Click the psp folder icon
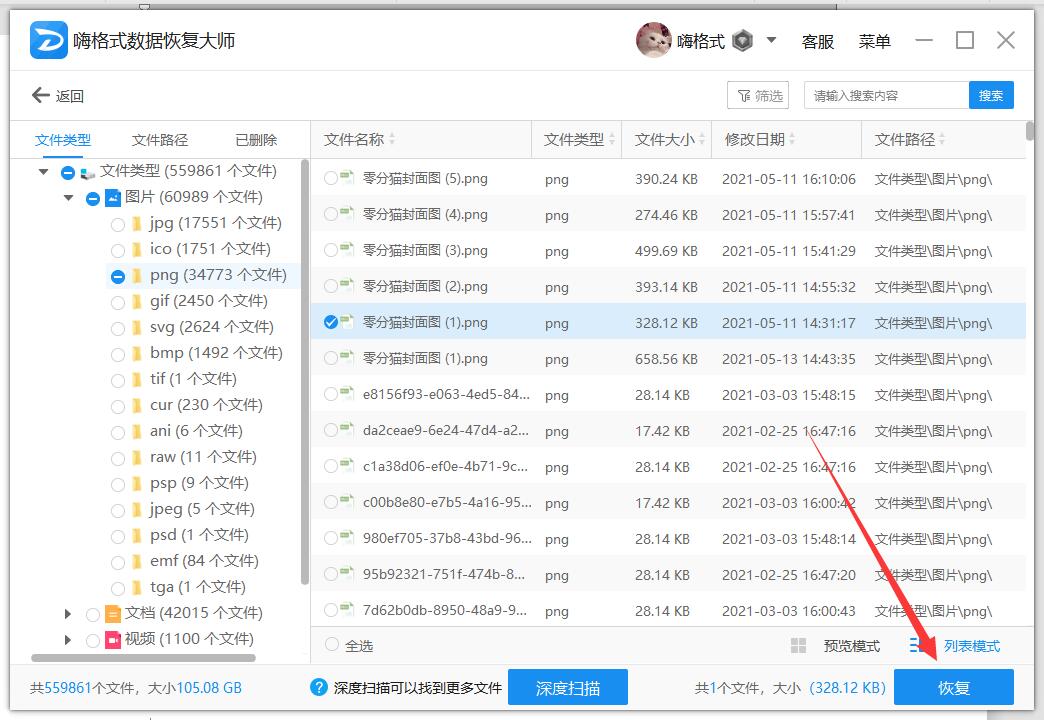 coord(136,484)
